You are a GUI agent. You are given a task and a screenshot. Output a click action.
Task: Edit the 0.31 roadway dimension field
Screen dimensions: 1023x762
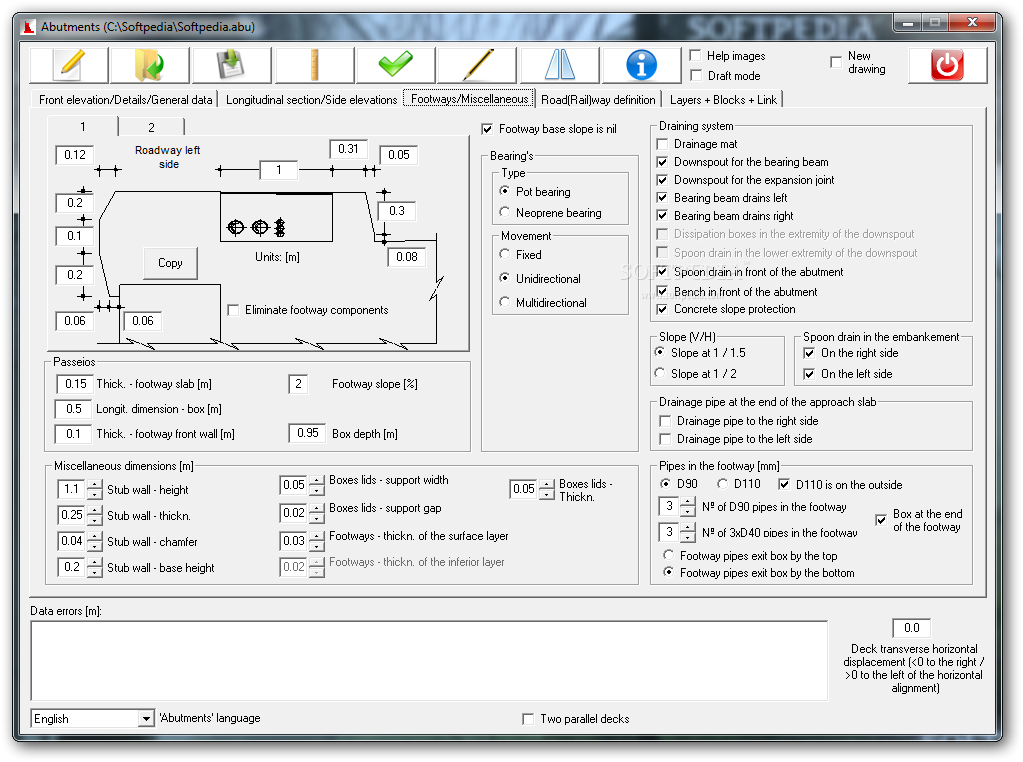click(348, 149)
